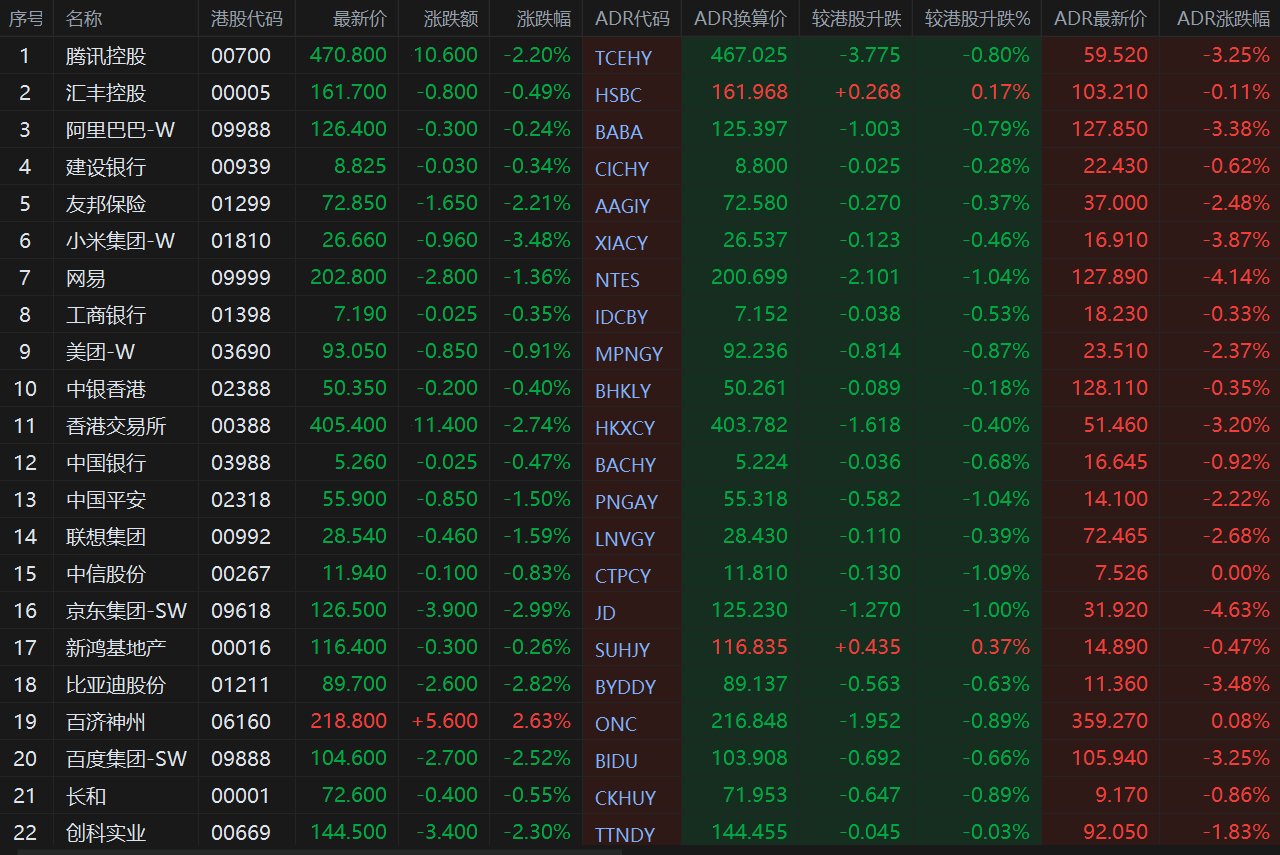Open the 小米集团-W stock name
Screen dimensions: 1280x855
[x=120, y=240]
